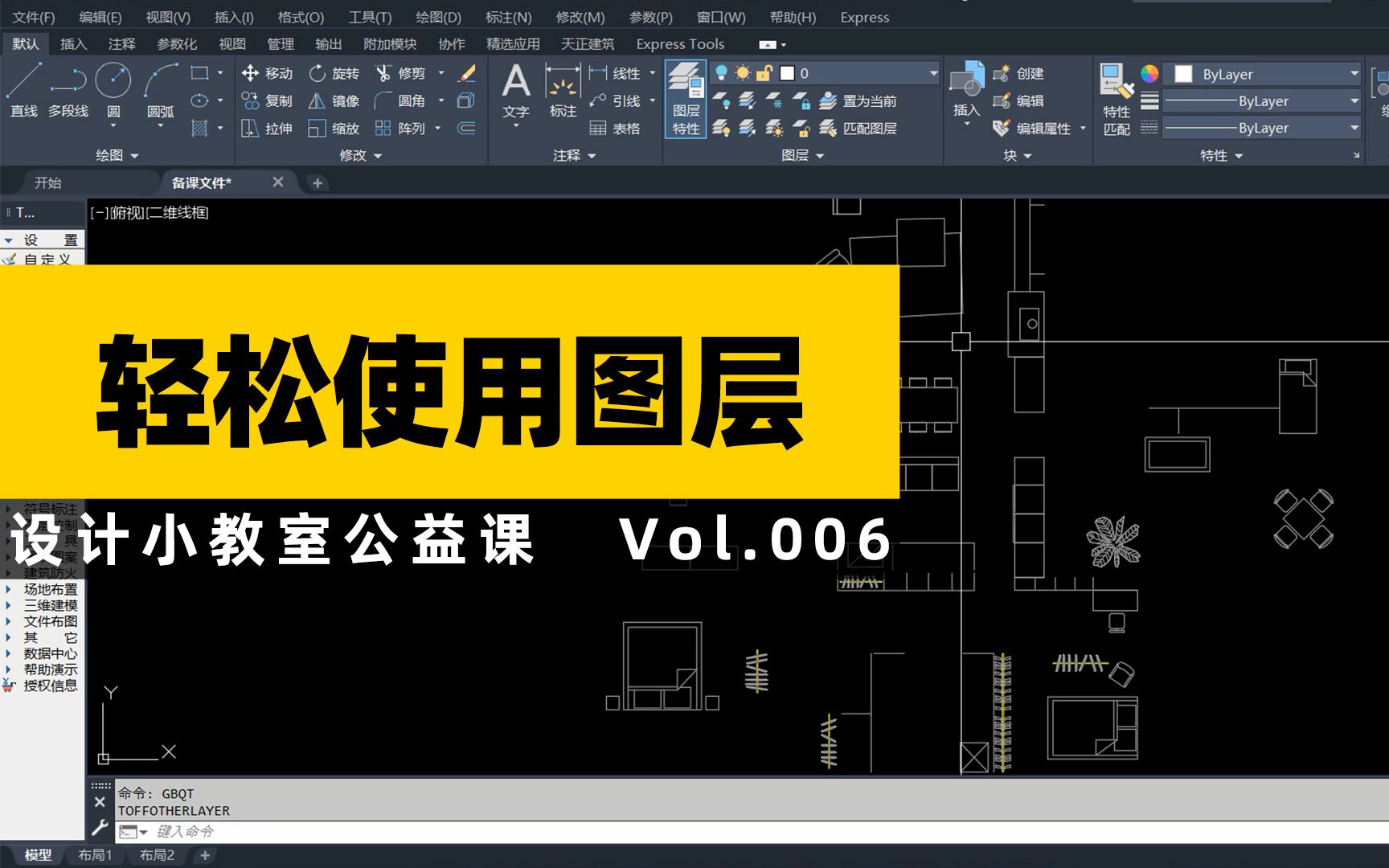Image resolution: width=1389 pixels, height=868 pixels.
Task: Open the 文件(F) menu
Action: point(34,17)
